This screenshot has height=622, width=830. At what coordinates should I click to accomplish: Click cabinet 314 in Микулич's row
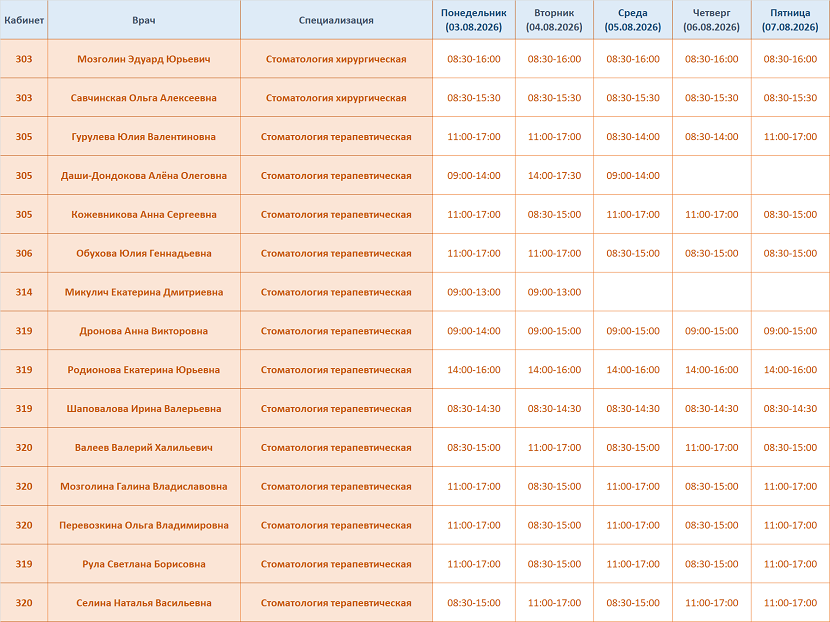pyautogui.click(x=24, y=292)
